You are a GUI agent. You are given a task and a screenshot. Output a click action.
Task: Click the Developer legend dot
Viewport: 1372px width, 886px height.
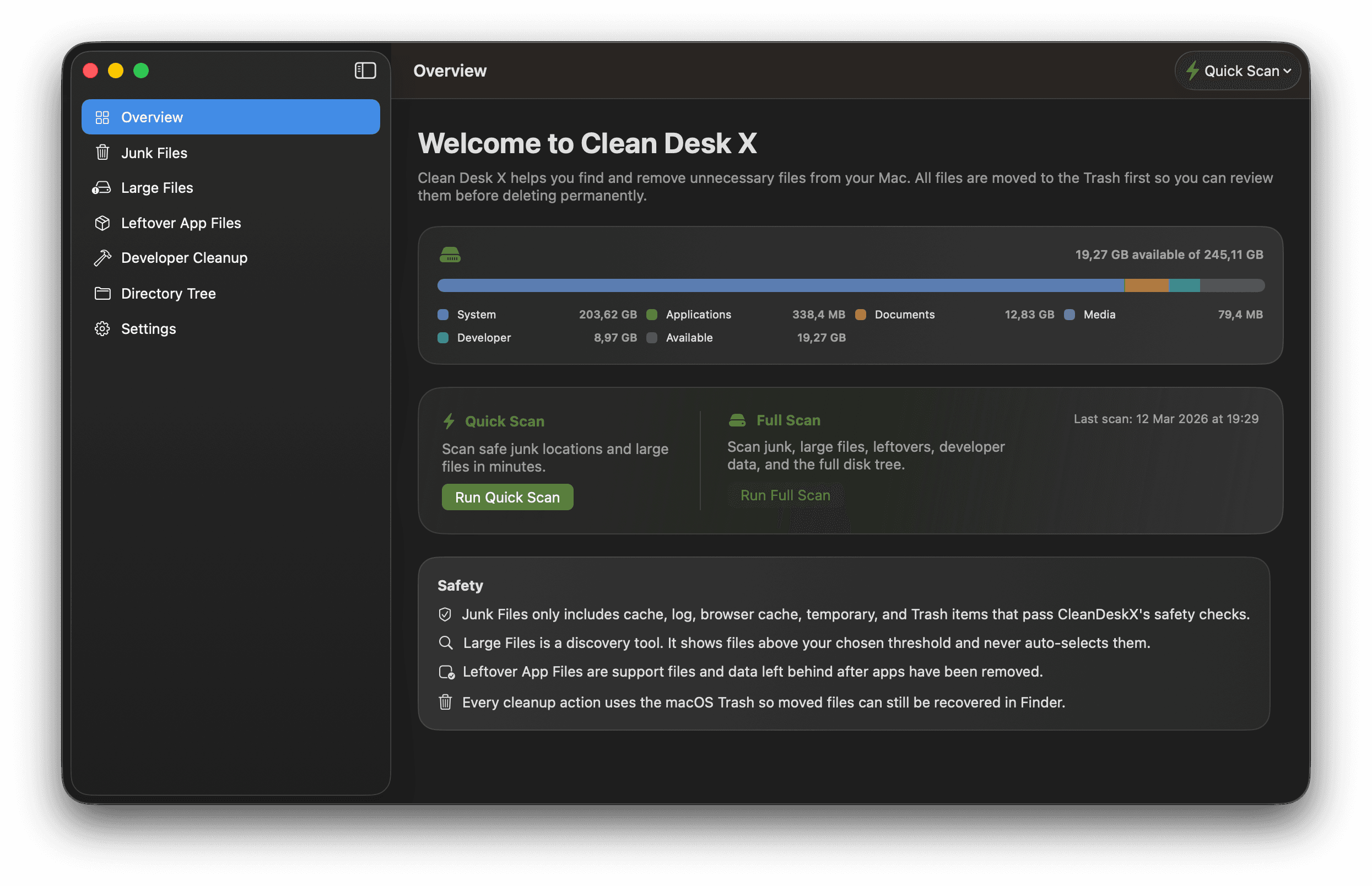pyautogui.click(x=443, y=338)
